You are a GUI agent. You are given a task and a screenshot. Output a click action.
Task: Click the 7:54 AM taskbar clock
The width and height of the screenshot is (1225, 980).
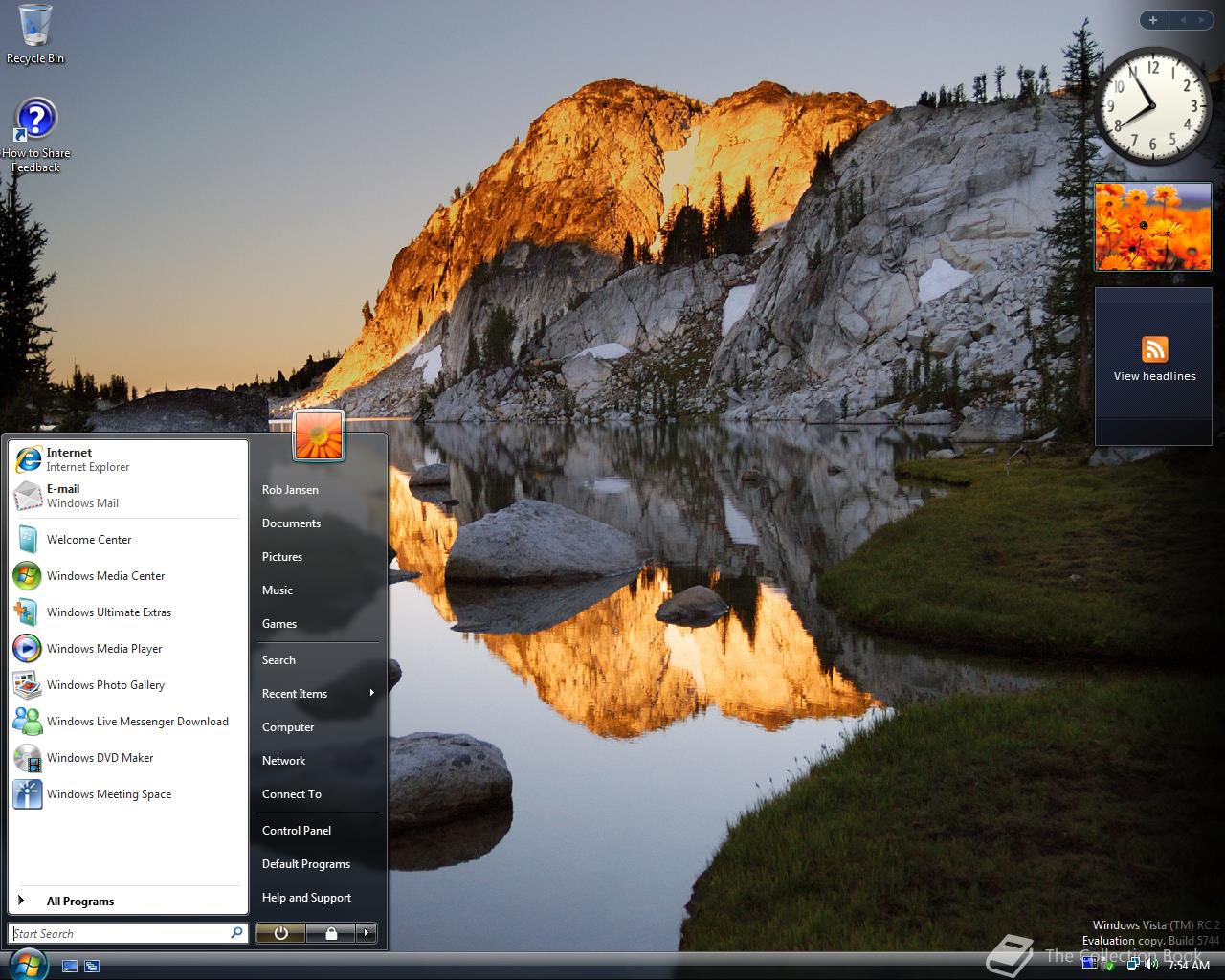[1189, 966]
